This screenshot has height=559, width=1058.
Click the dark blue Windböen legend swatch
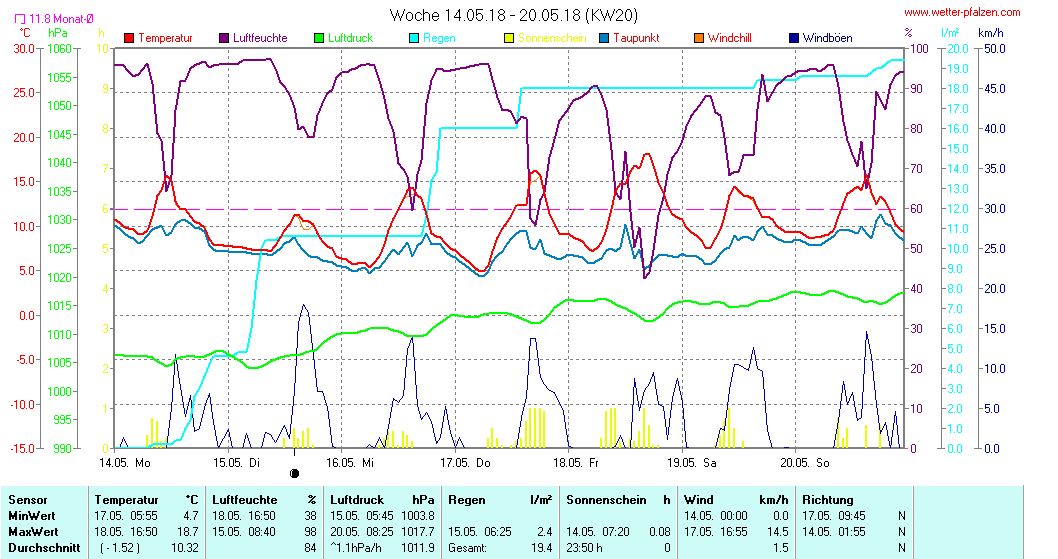[x=794, y=38]
